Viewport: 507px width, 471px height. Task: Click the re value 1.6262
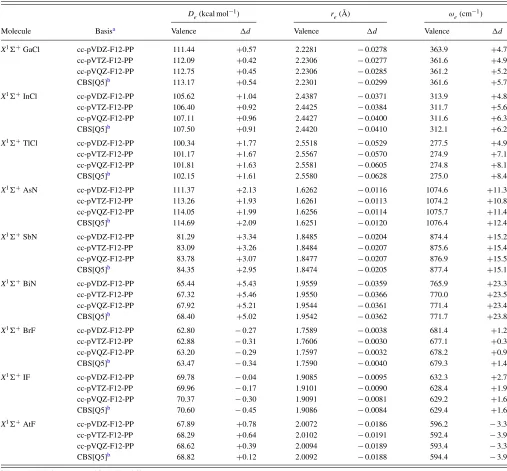click(306, 190)
